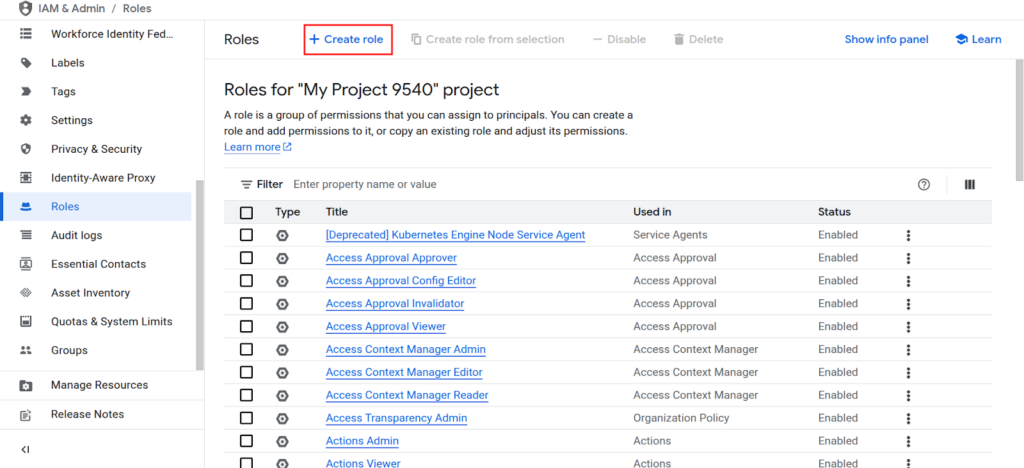Open Asset Inventory from the sidebar
The height and width of the screenshot is (468, 1024).
pyautogui.click(x=96, y=292)
